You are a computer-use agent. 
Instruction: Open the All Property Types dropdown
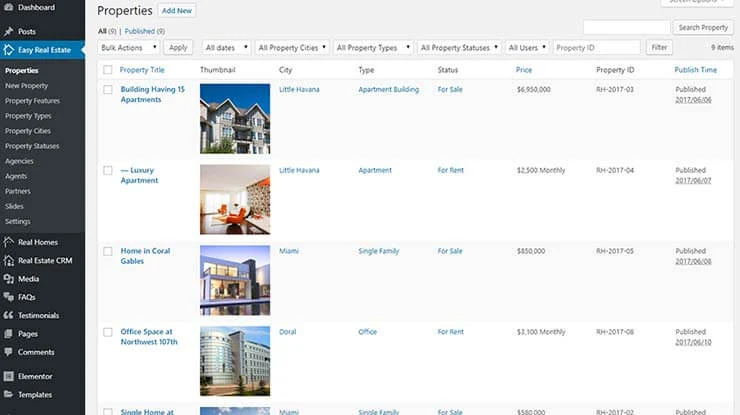tap(373, 48)
